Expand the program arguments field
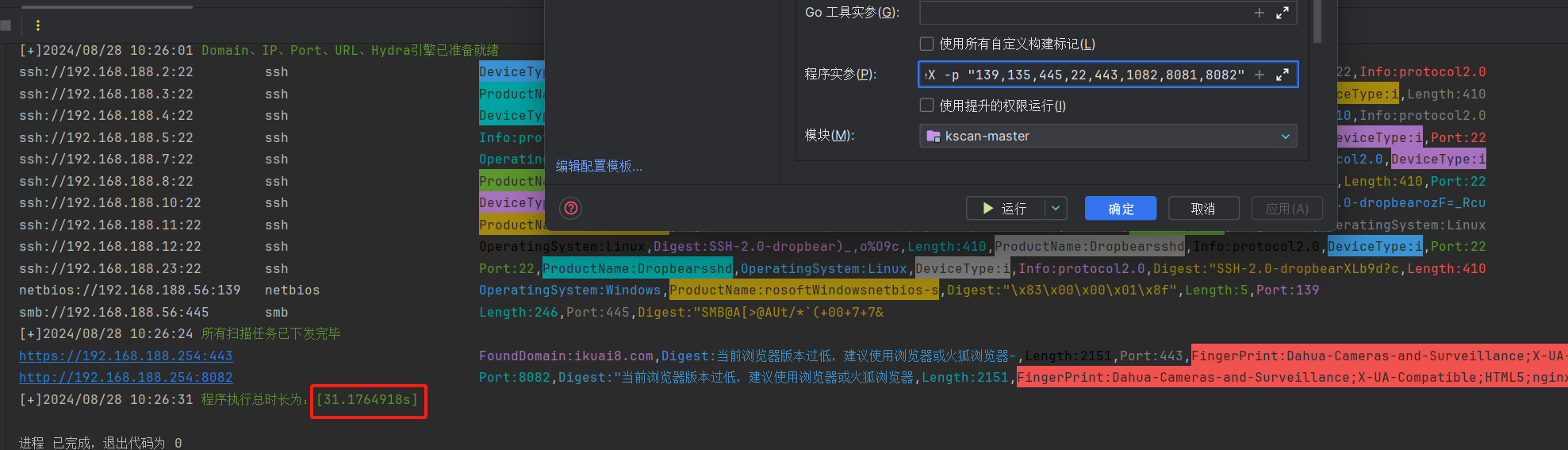The height and width of the screenshot is (450, 1568). click(1282, 75)
